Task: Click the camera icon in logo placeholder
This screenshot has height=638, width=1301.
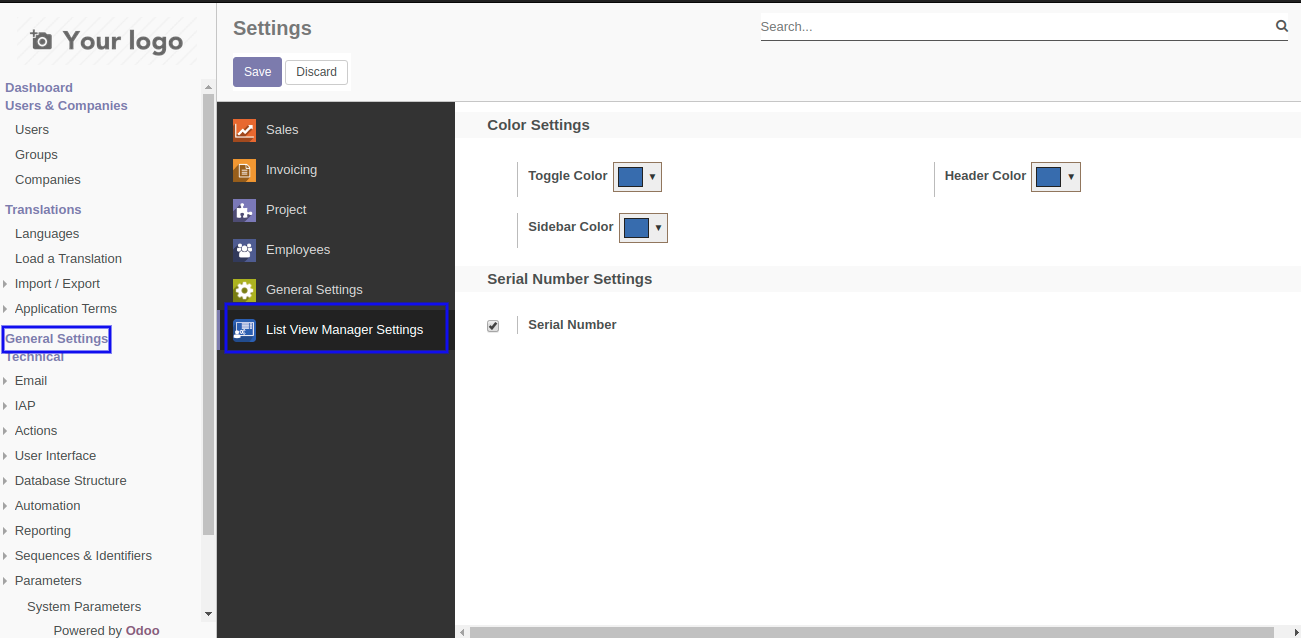Action: [x=41, y=41]
